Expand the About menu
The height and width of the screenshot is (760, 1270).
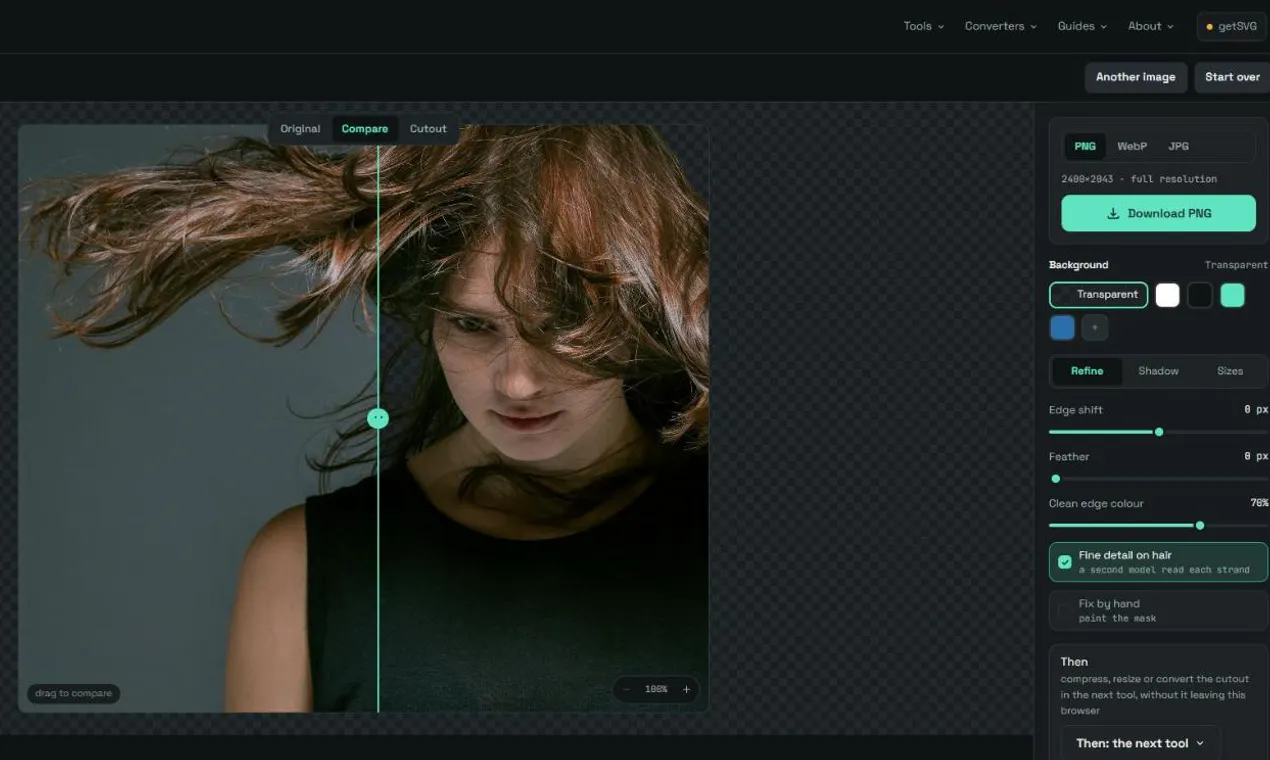click(1151, 26)
